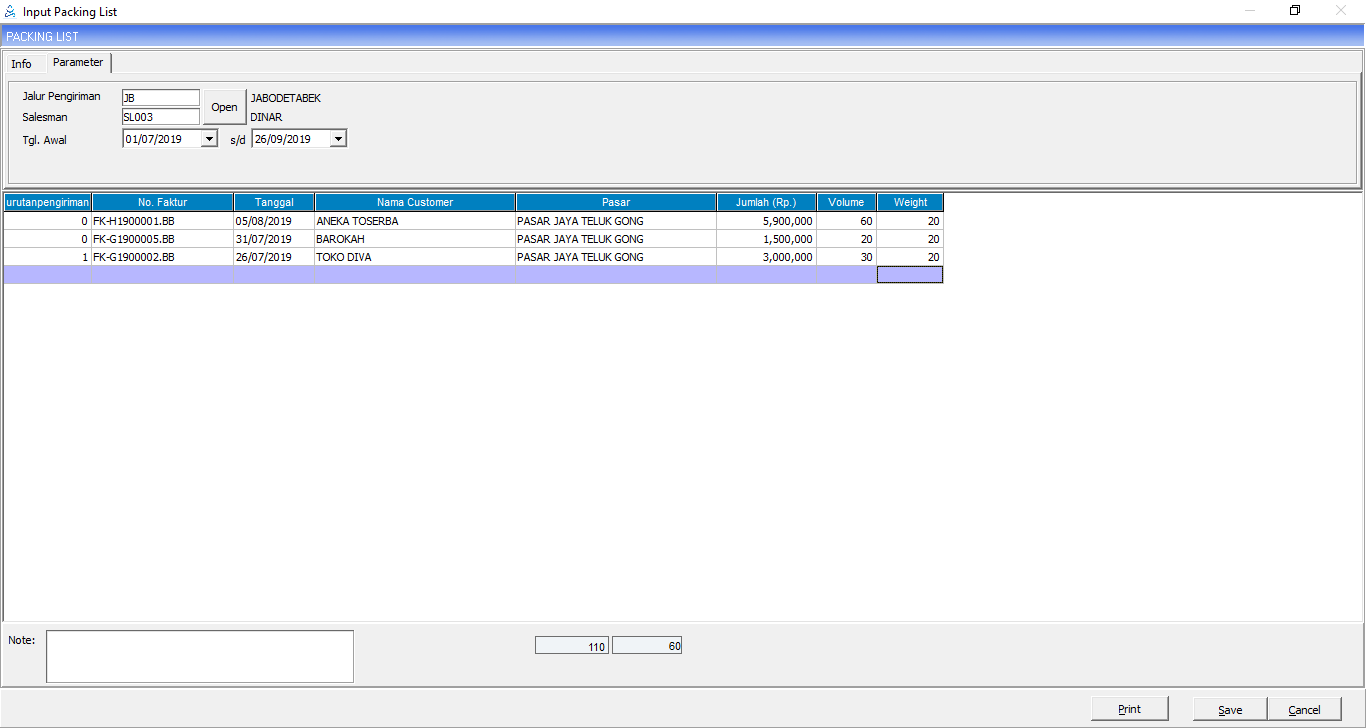Click into the Salesman code field SL003
Viewport: 1366px width, 728px height.
tap(160, 117)
